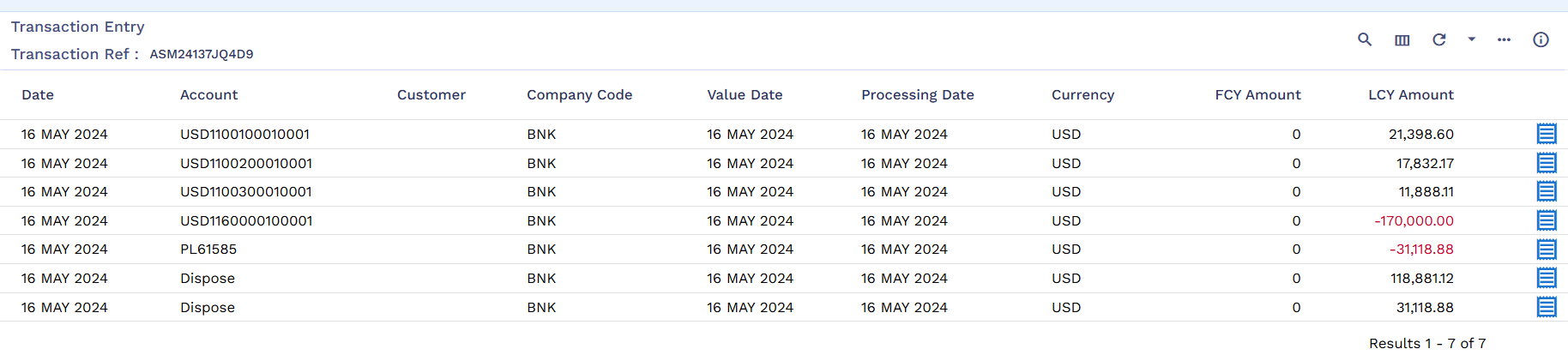Expand the refresh options dropdown arrow
Image resolution: width=1568 pixels, height=361 pixels.
pyautogui.click(x=1472, y=39)
